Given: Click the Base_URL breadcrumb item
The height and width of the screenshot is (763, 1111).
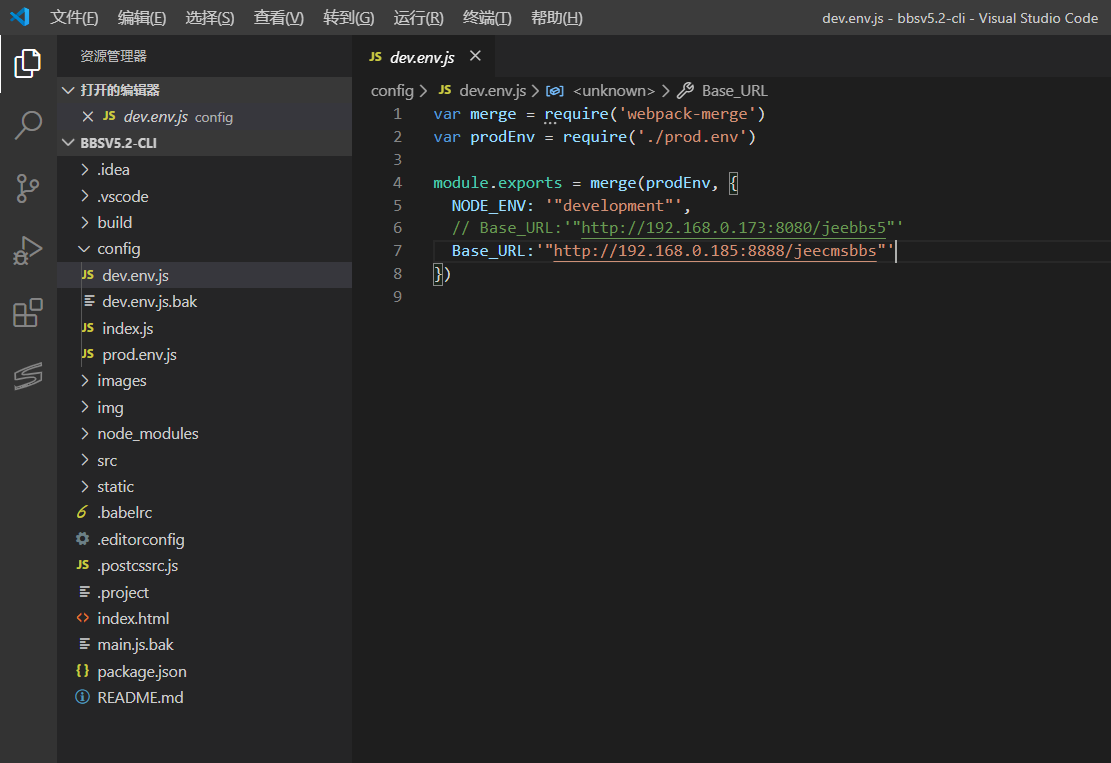Looking at the screenshot, I should [x=734, y=90].
